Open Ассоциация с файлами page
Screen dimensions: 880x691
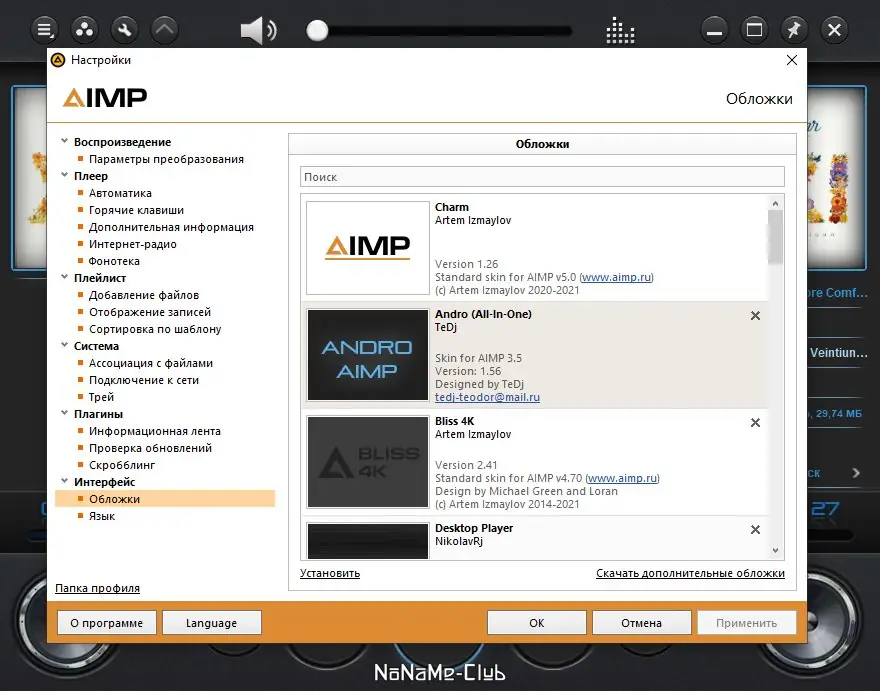coord(151,363)
